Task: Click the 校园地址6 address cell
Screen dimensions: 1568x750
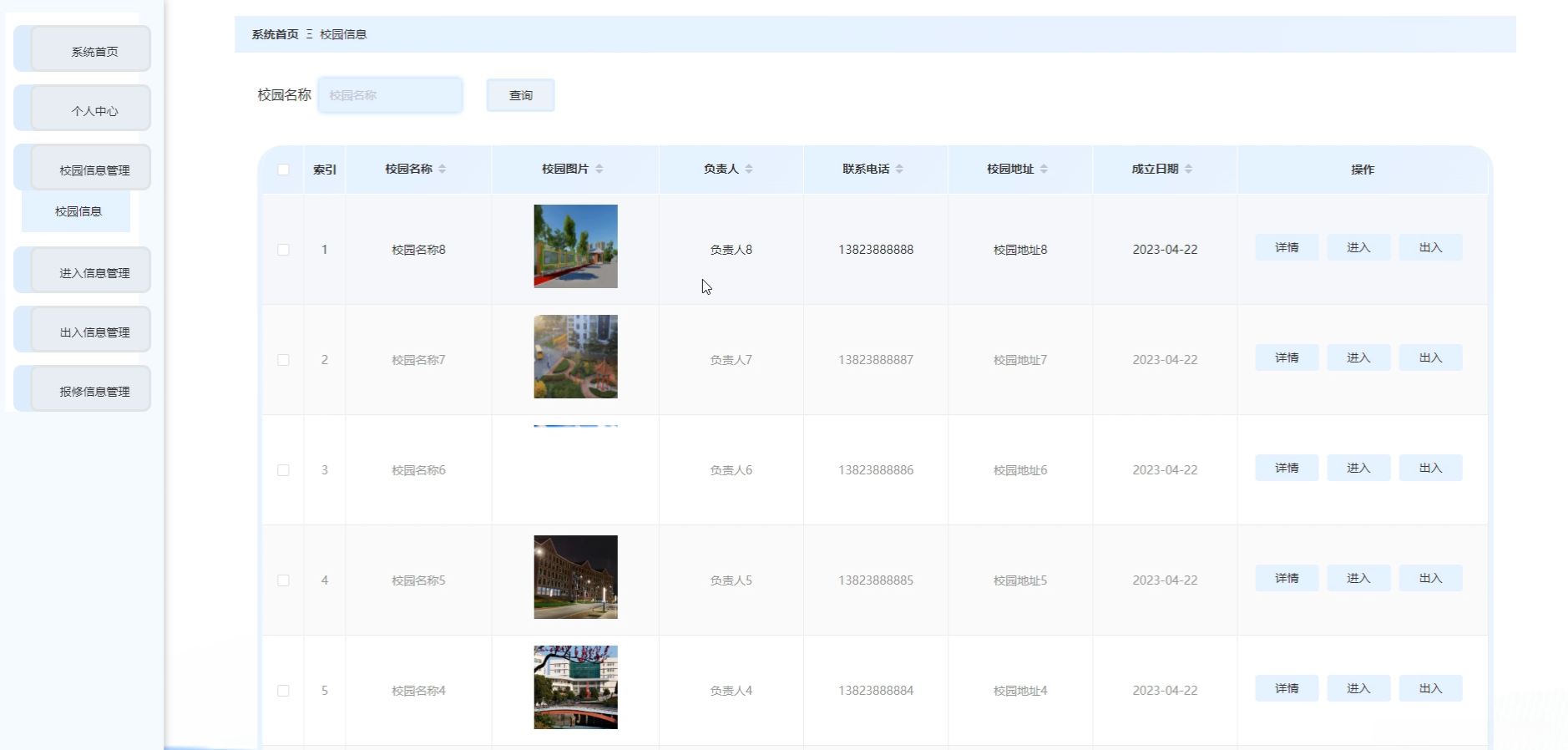Action: [1020, 470]
